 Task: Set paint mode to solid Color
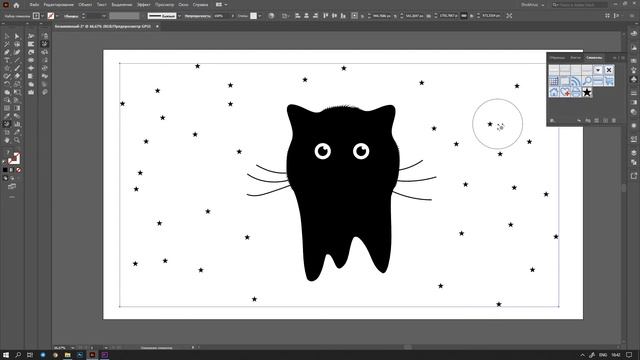(5, 170)
